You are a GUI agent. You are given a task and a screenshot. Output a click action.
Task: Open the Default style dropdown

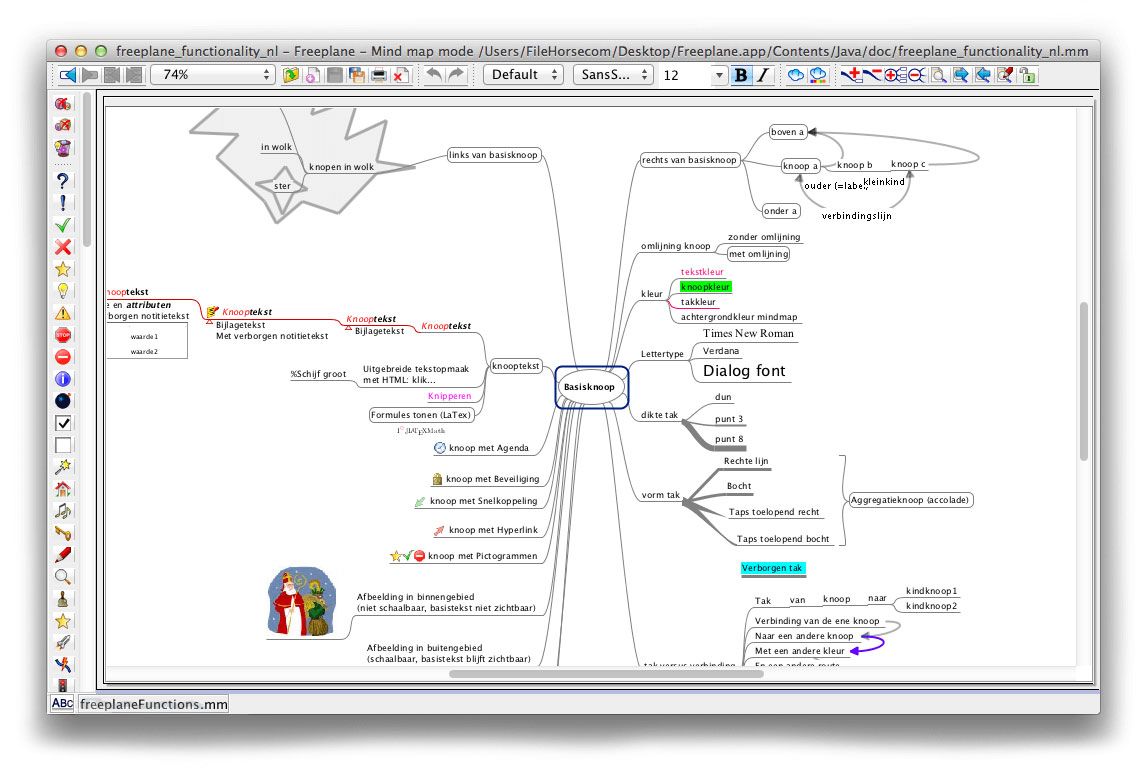click(523, 74)
